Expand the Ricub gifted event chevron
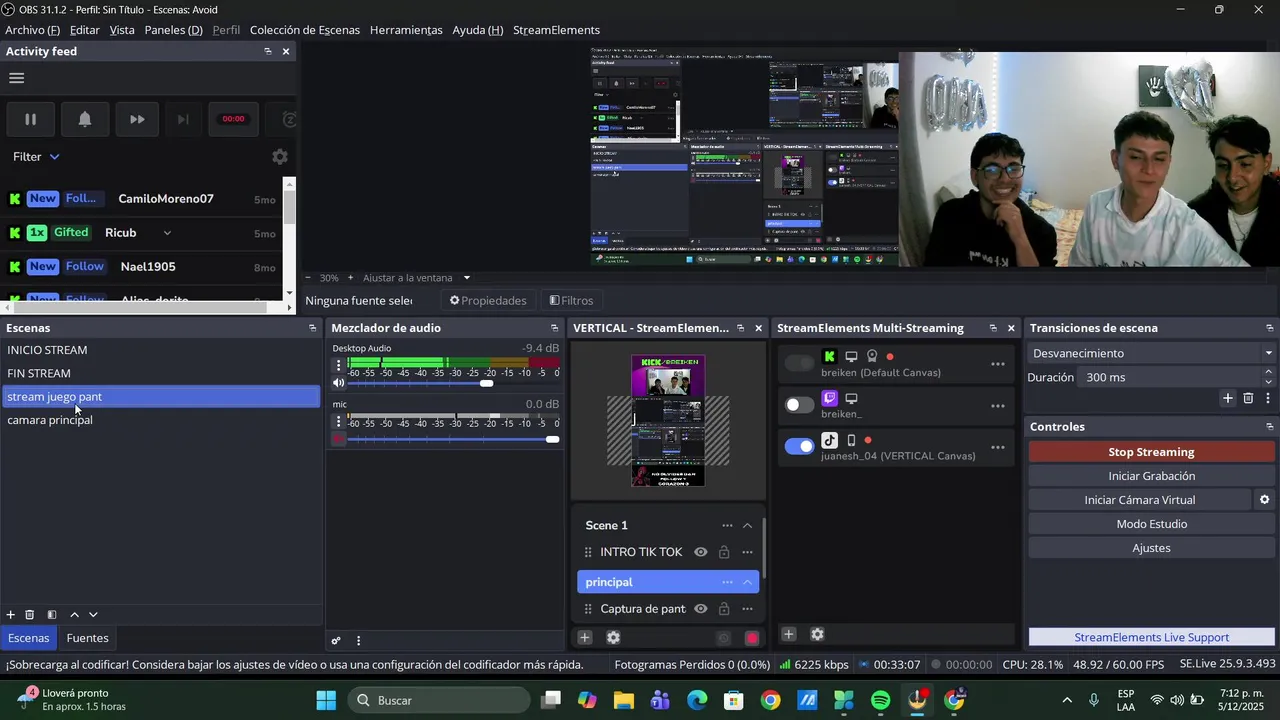This screenshot has height=720, width=1280. [167, 233]
